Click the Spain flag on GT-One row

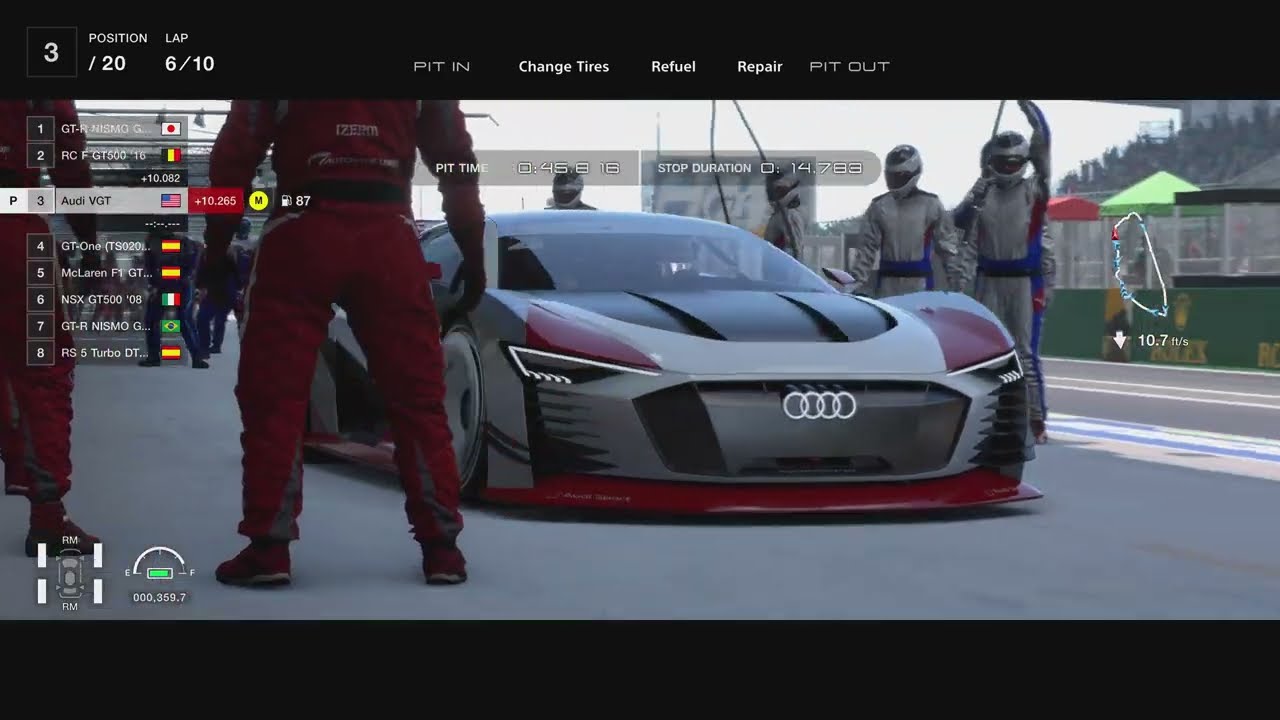coord(171,246)
